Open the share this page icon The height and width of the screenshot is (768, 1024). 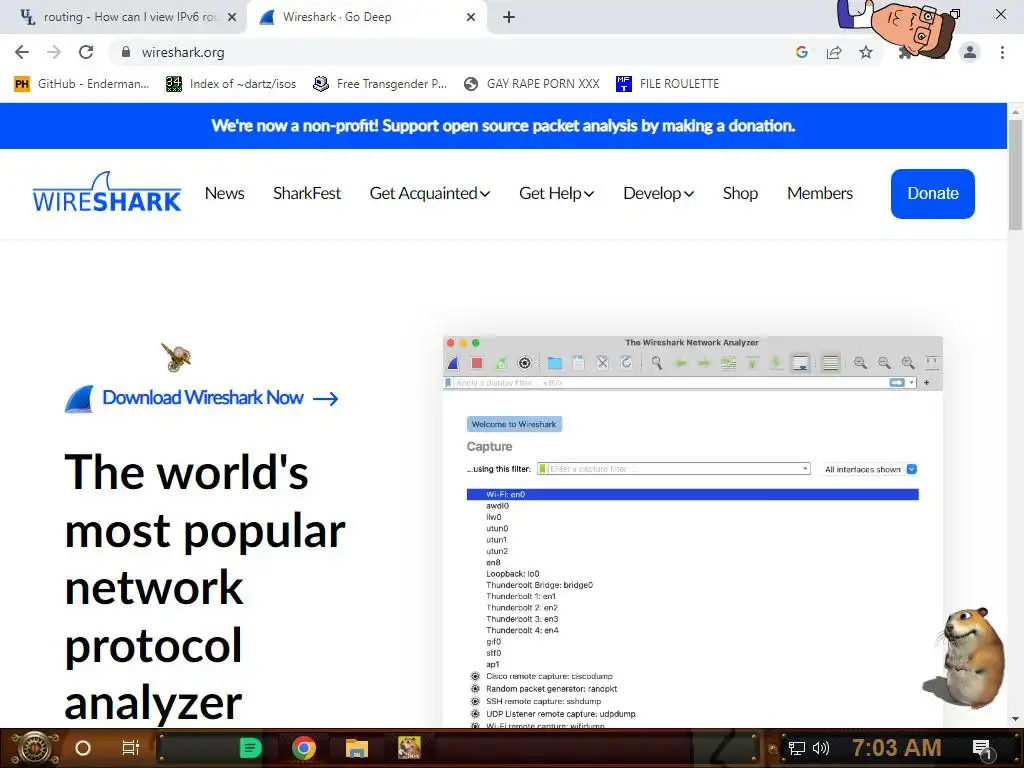[x=834, y=52]
